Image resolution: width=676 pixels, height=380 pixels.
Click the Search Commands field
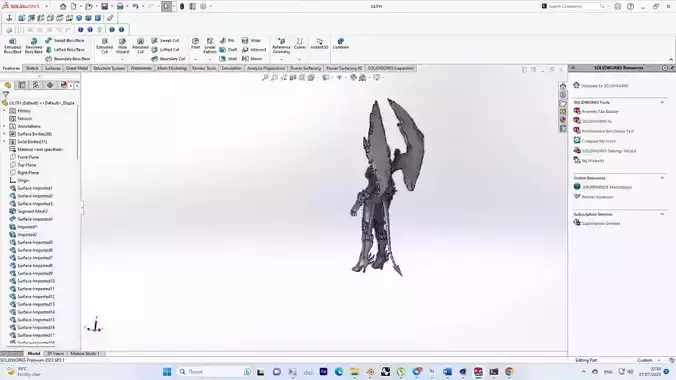573,6
